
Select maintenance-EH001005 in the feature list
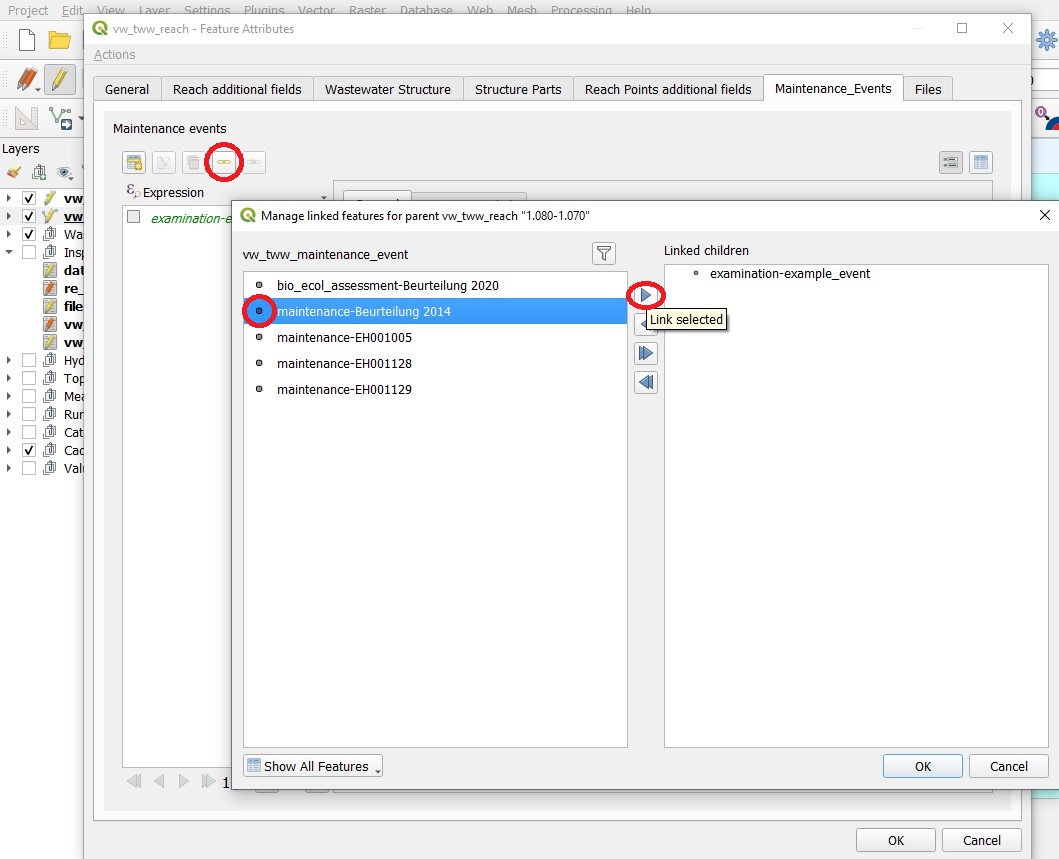coord(435,337)
